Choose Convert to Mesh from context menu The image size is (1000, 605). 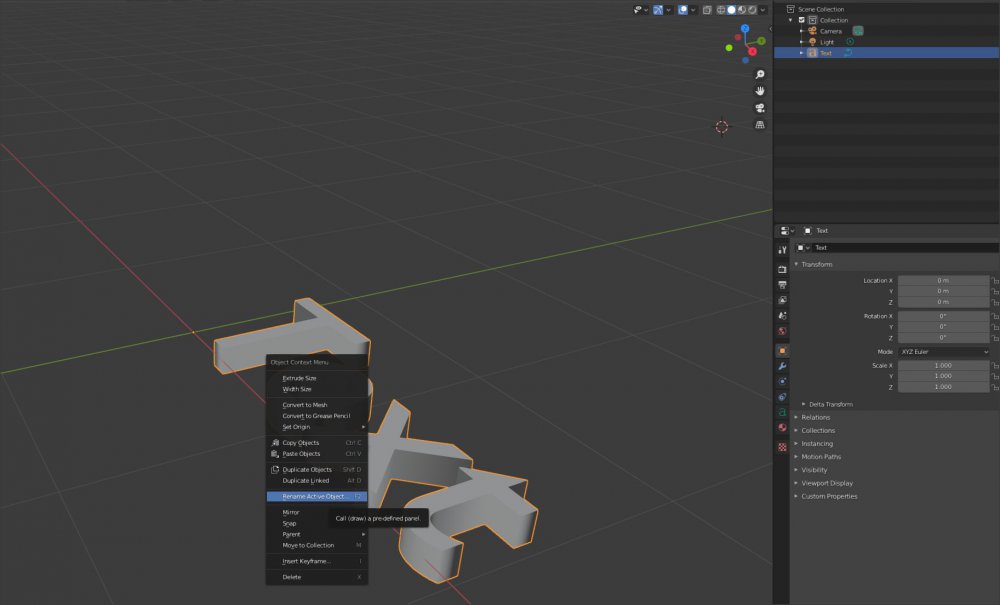tap(305, 405)
